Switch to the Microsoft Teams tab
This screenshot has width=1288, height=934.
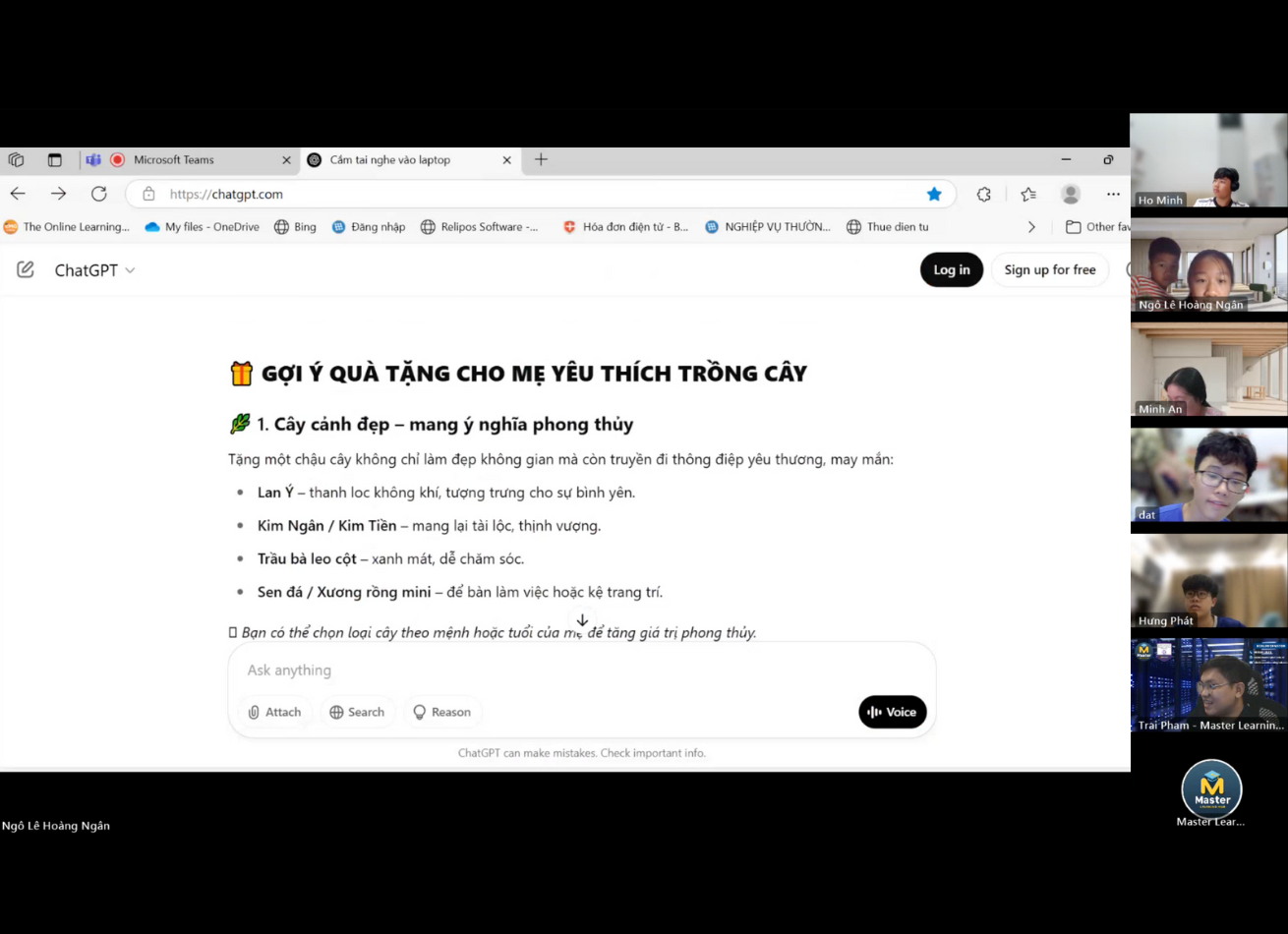(189, 159)
